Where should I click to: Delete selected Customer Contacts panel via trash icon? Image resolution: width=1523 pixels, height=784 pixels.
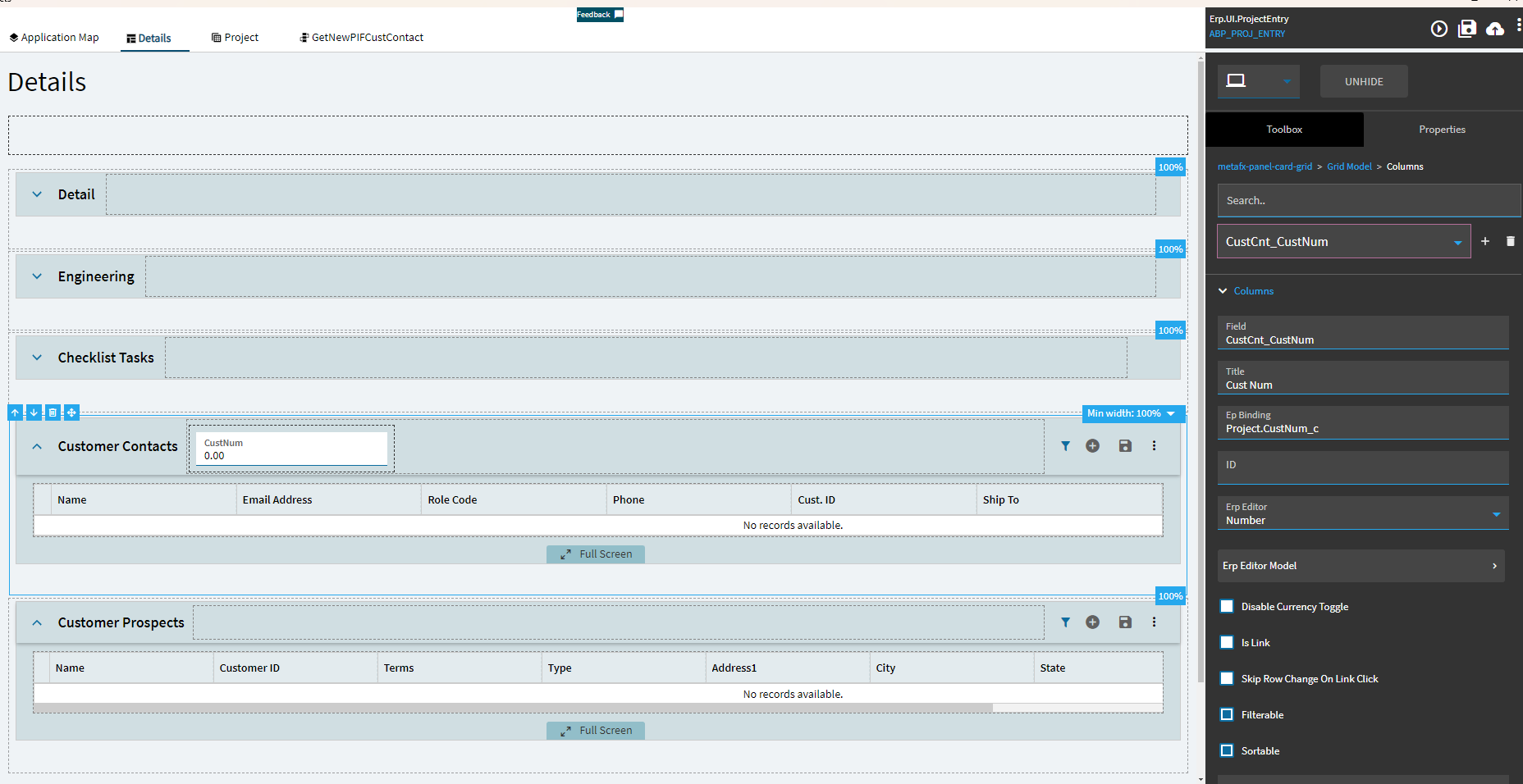pyautogui.click(x=53, y=413)
